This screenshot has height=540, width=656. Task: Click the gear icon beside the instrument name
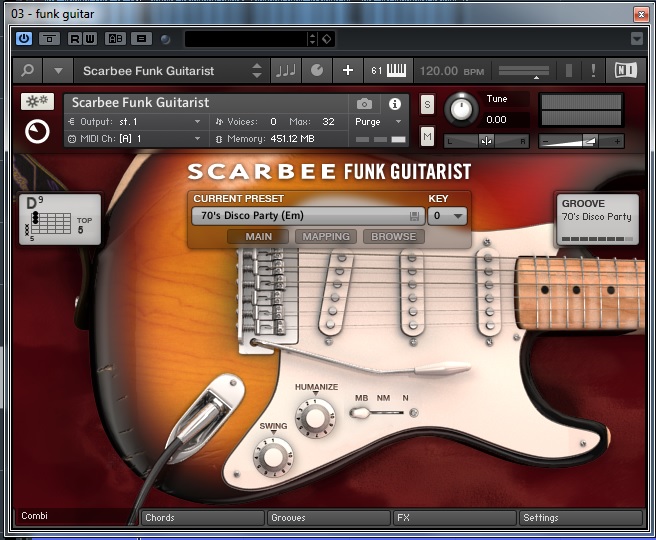click(x=37, y=103)
